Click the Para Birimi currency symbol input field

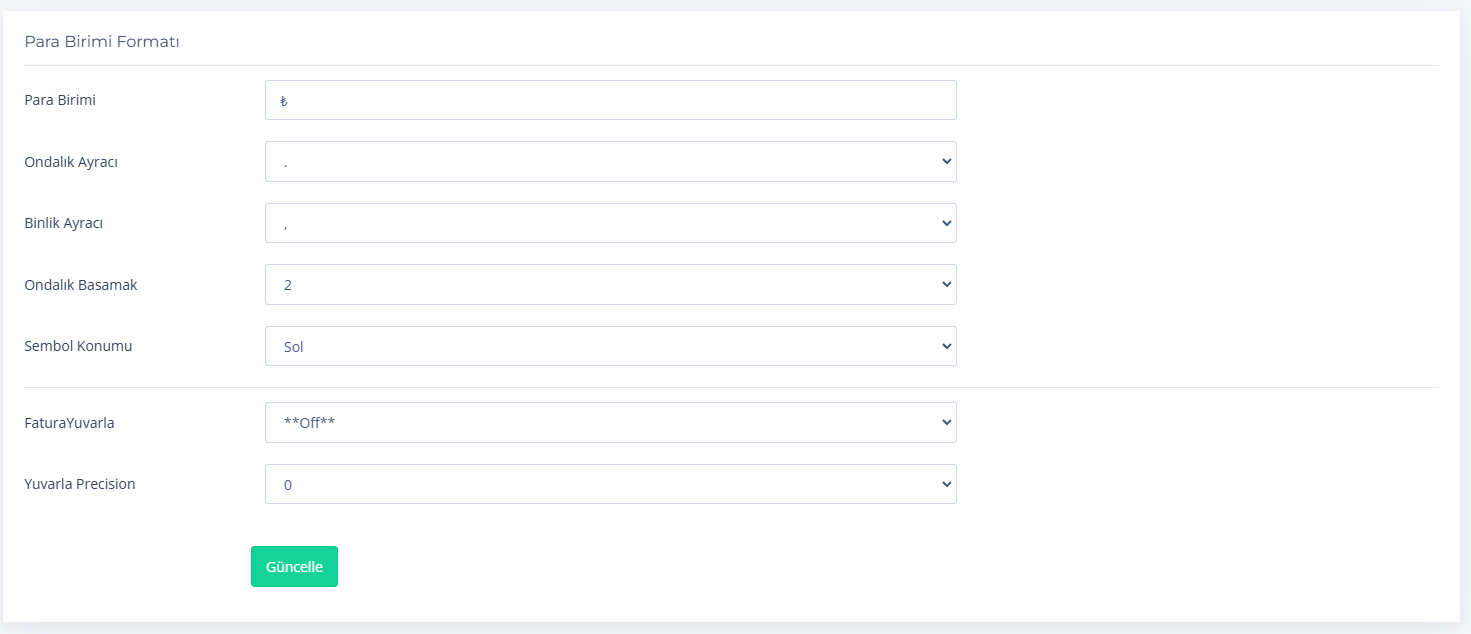coord(610,100)
